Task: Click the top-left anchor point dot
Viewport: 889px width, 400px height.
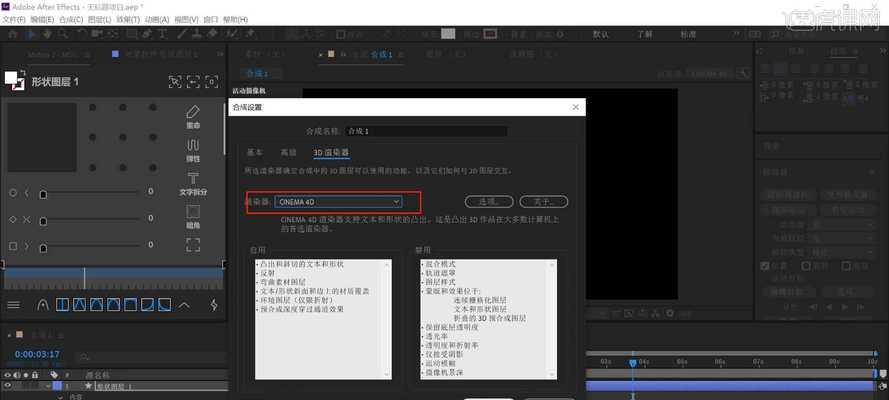Action: [92, 107]
